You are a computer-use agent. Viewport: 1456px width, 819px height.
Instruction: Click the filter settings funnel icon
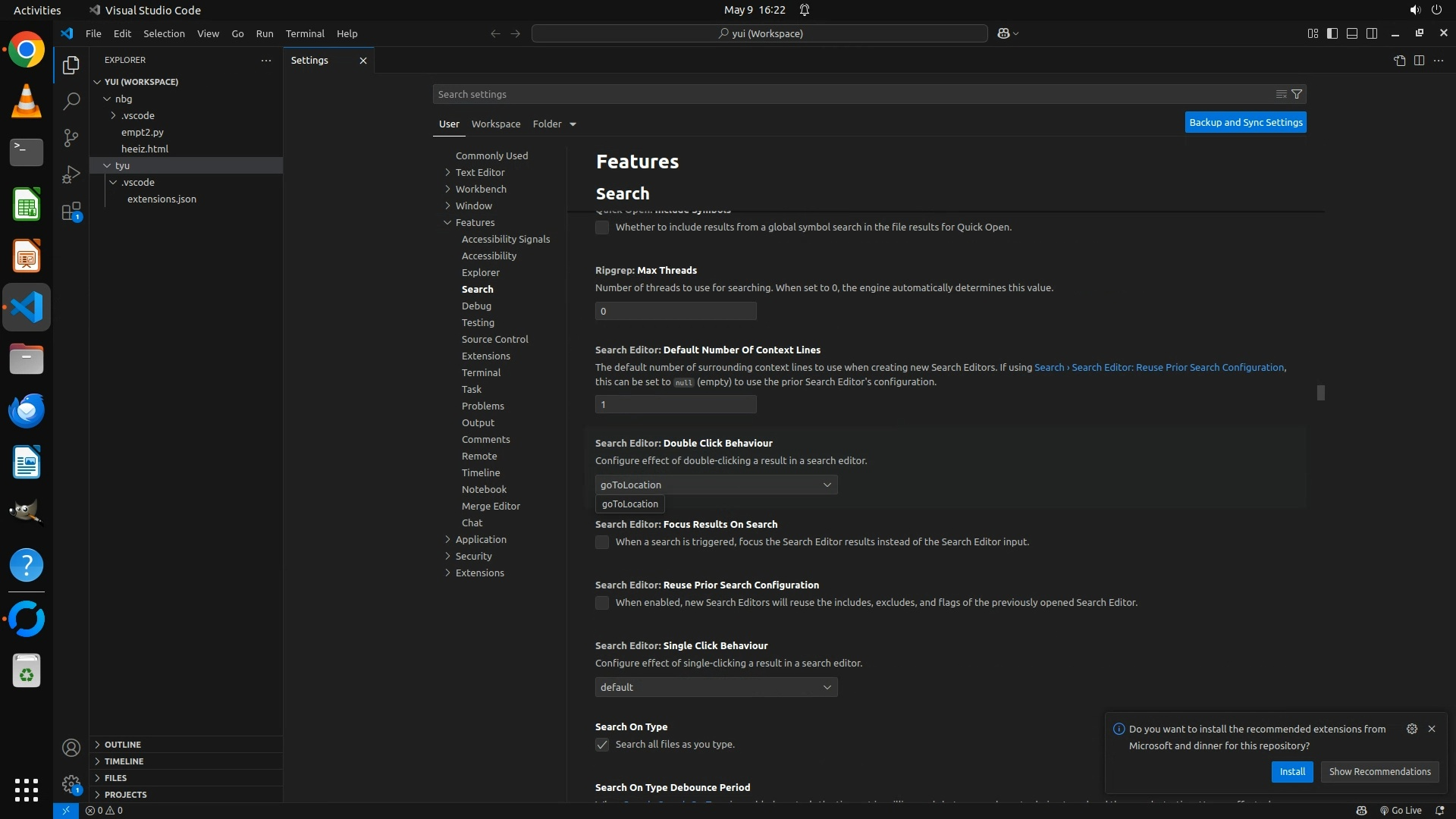tap(1297, 94)
